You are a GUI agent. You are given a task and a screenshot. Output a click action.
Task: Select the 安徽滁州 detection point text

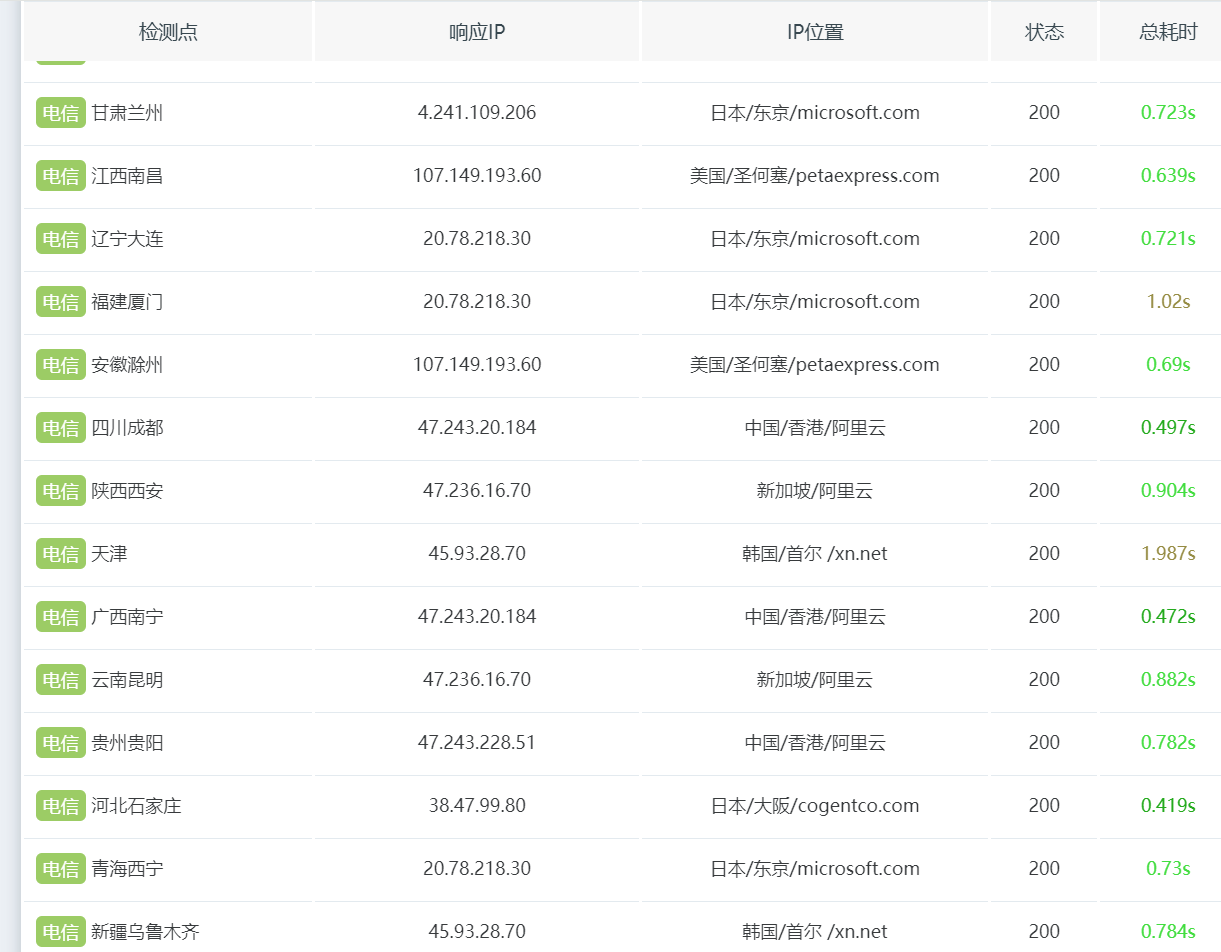[x=127, y=365]
